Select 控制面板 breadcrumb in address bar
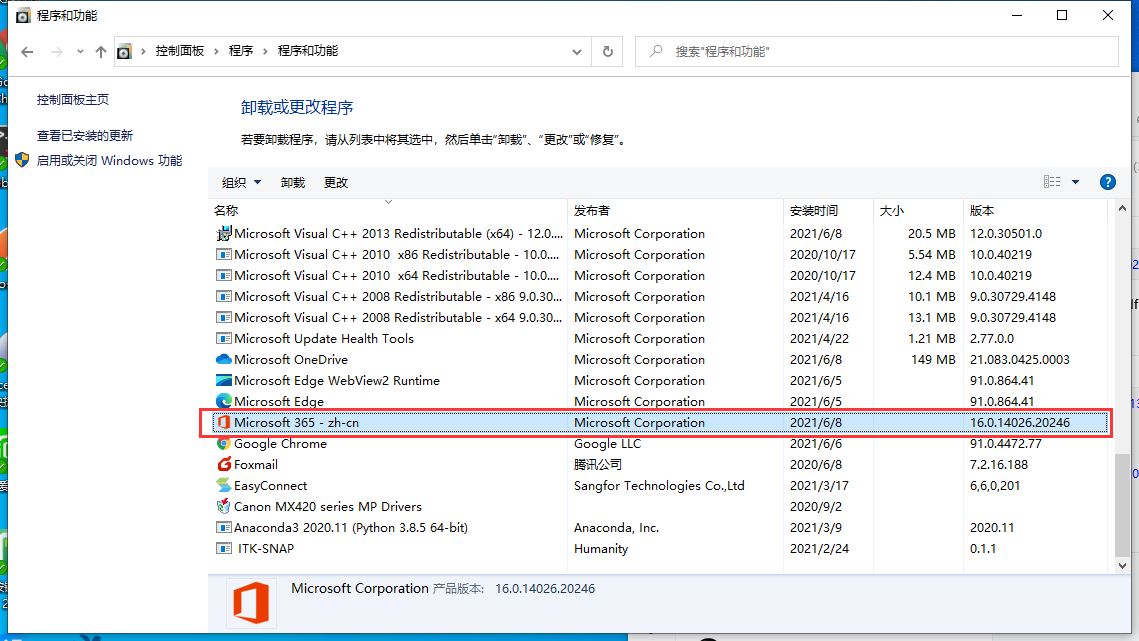Screen dimensions: 1139x641 179,51
